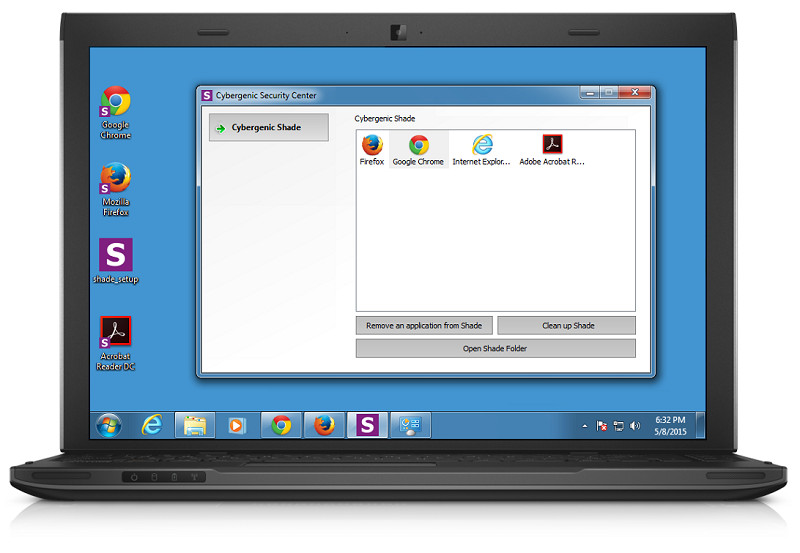Open the Mozilla Firefox desktop shortcut
Screen dimensions: 800x553
point(116,189)
